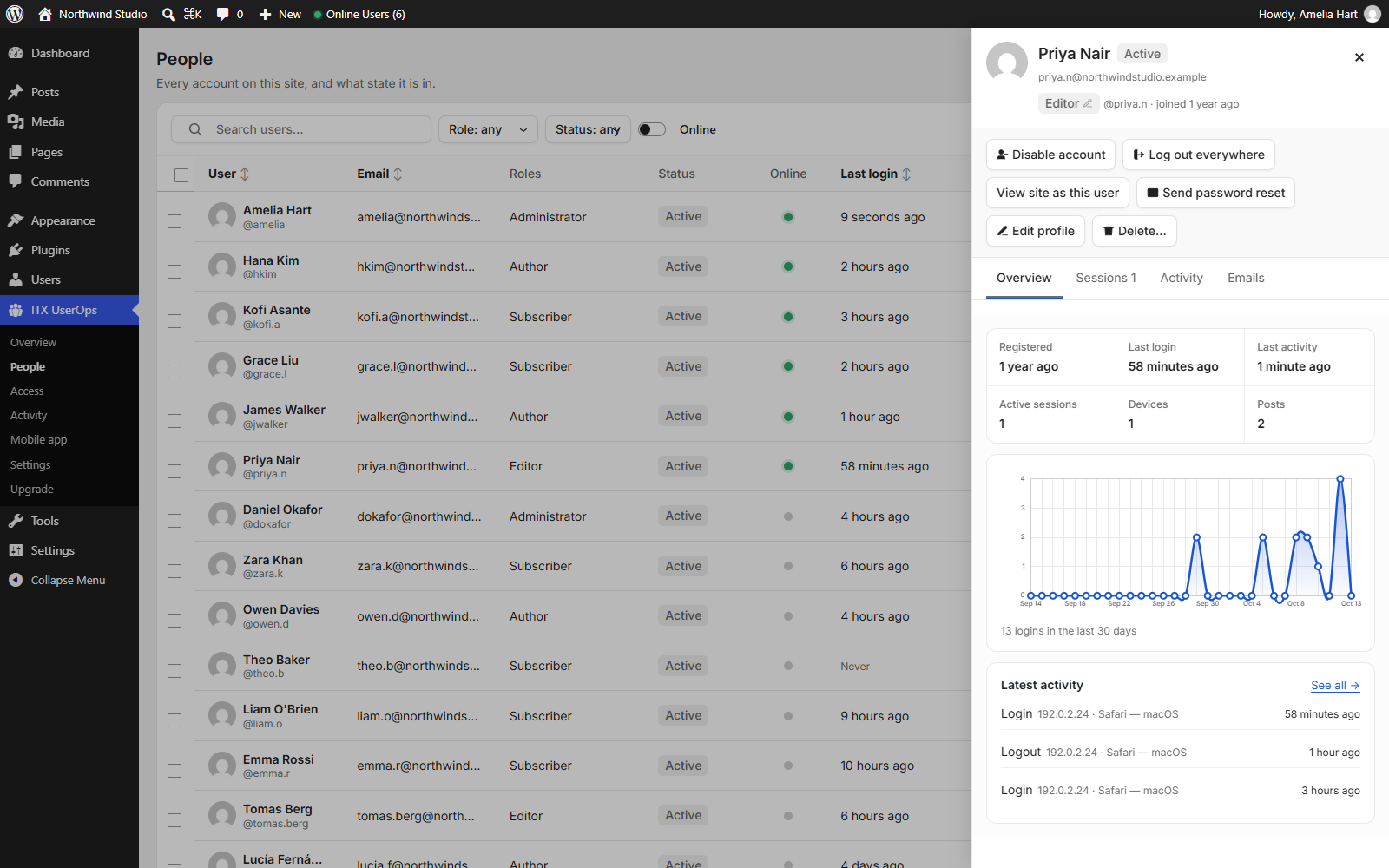Open the Access submenu item

point(27,391)
